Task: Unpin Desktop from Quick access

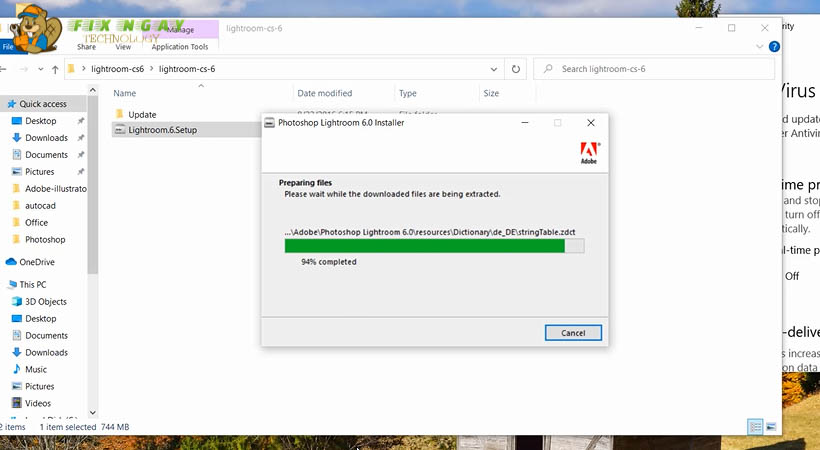Action: pos(81,121)
